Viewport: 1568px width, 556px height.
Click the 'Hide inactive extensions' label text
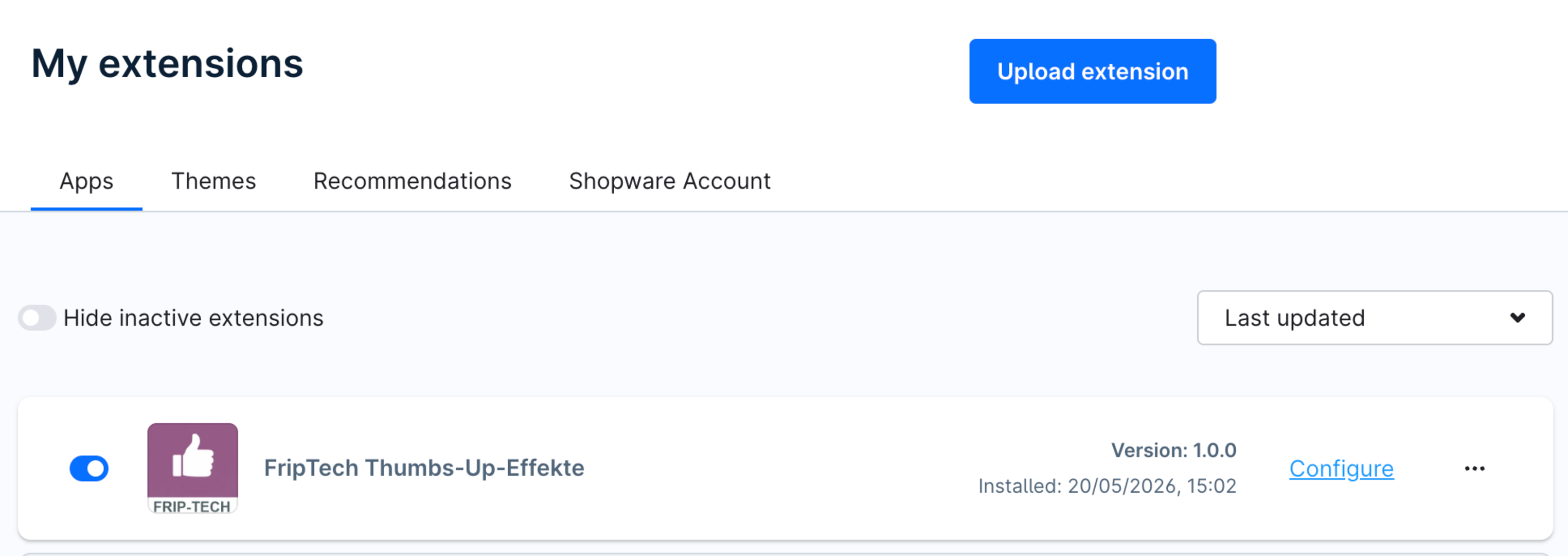pyautogui.click(x=193, y=318)
